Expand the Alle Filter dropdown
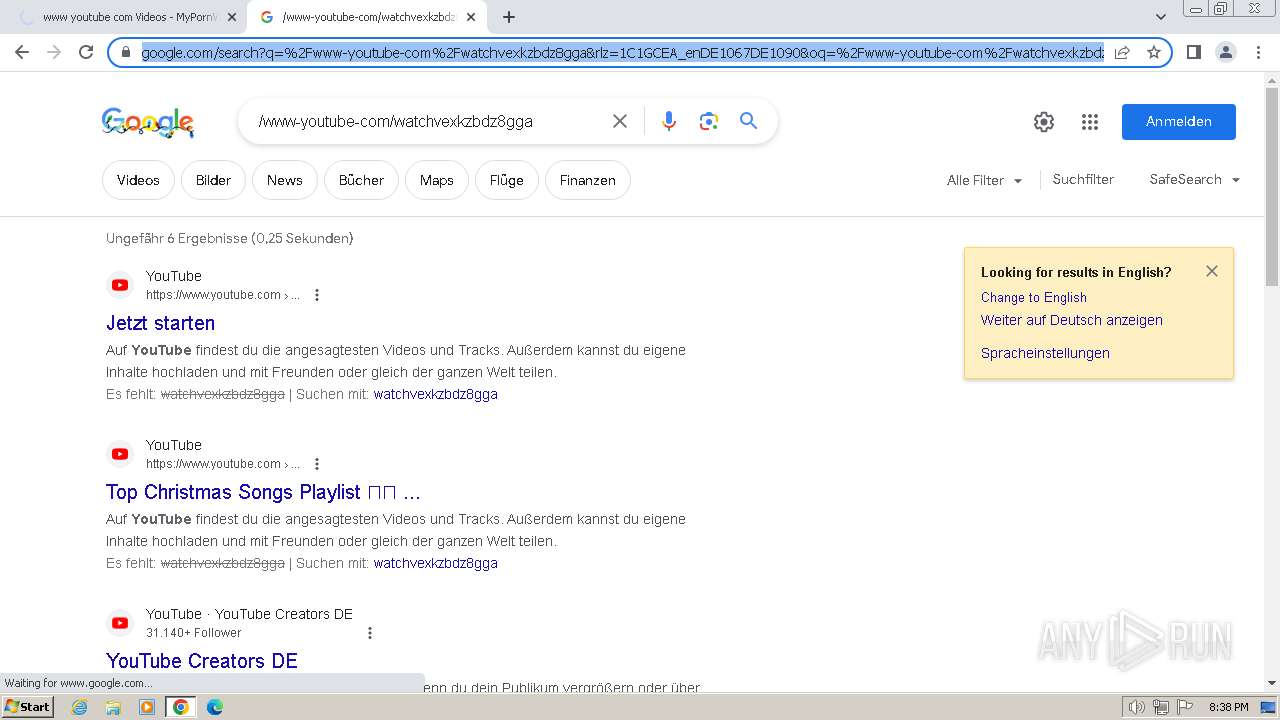 (985, 180)
